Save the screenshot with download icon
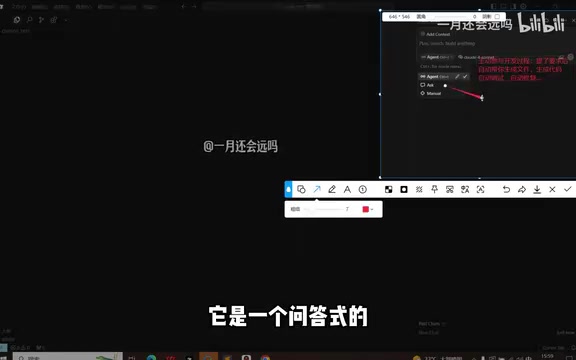The image size is (576, 360). [537, 189]
